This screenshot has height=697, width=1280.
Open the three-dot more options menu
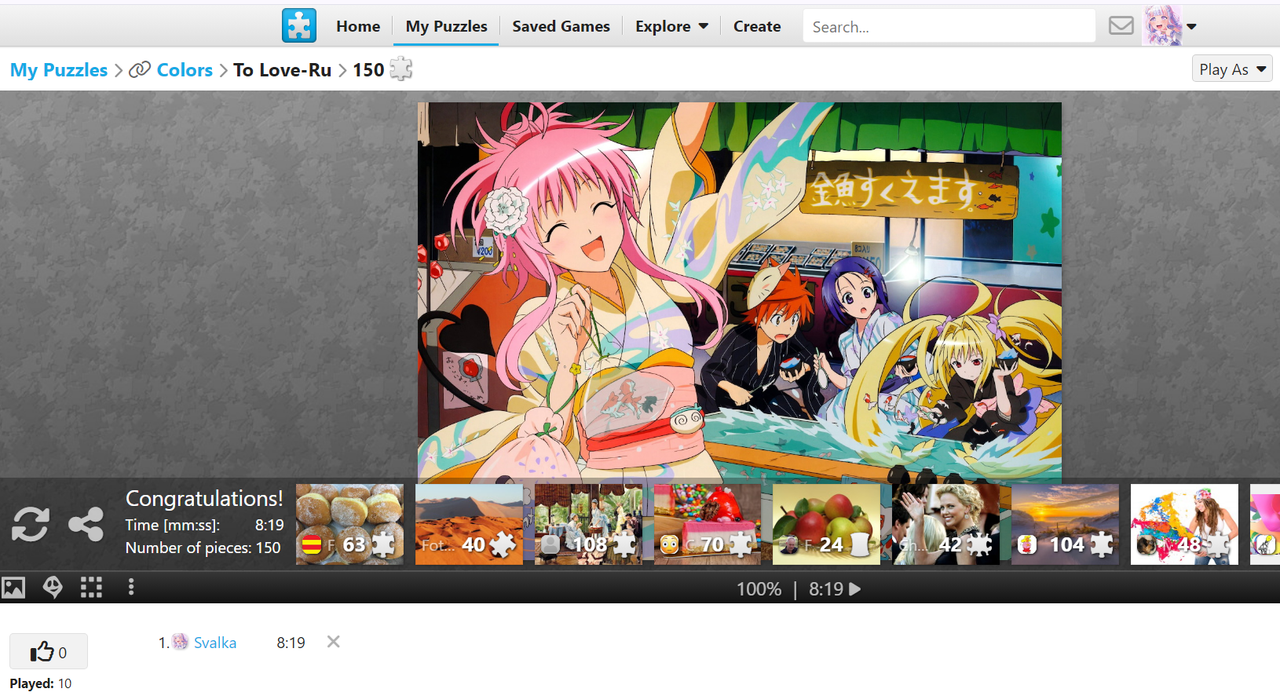(131, 588)
